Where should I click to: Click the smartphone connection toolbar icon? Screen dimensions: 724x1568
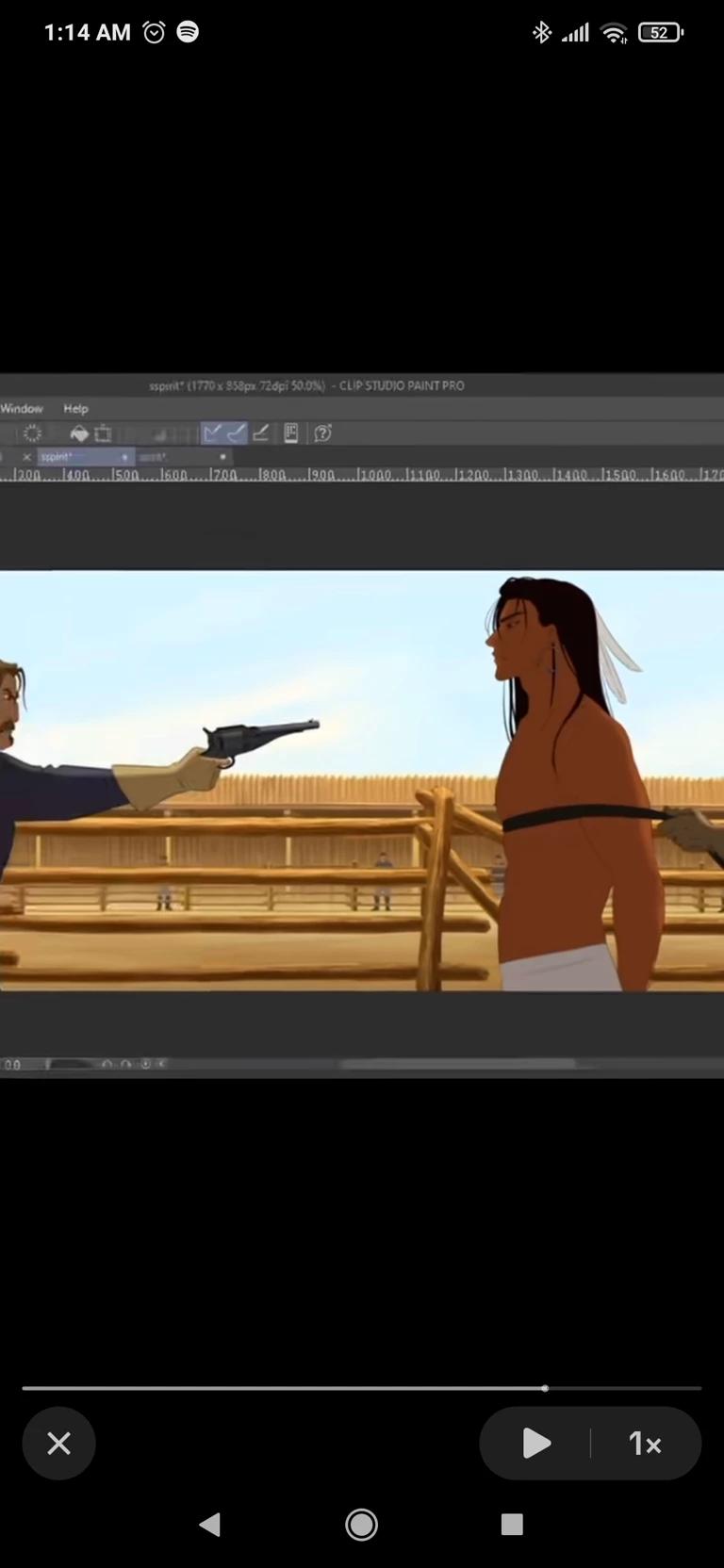[291, 433]
